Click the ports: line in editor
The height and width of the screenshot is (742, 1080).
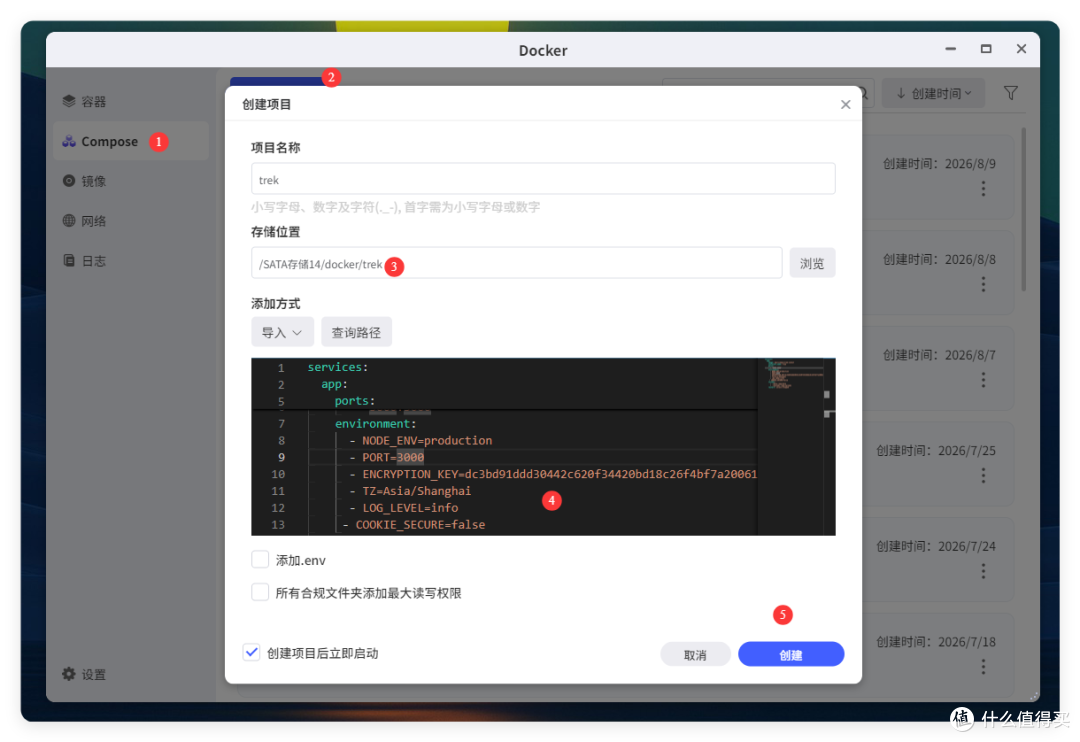point(355,401)
